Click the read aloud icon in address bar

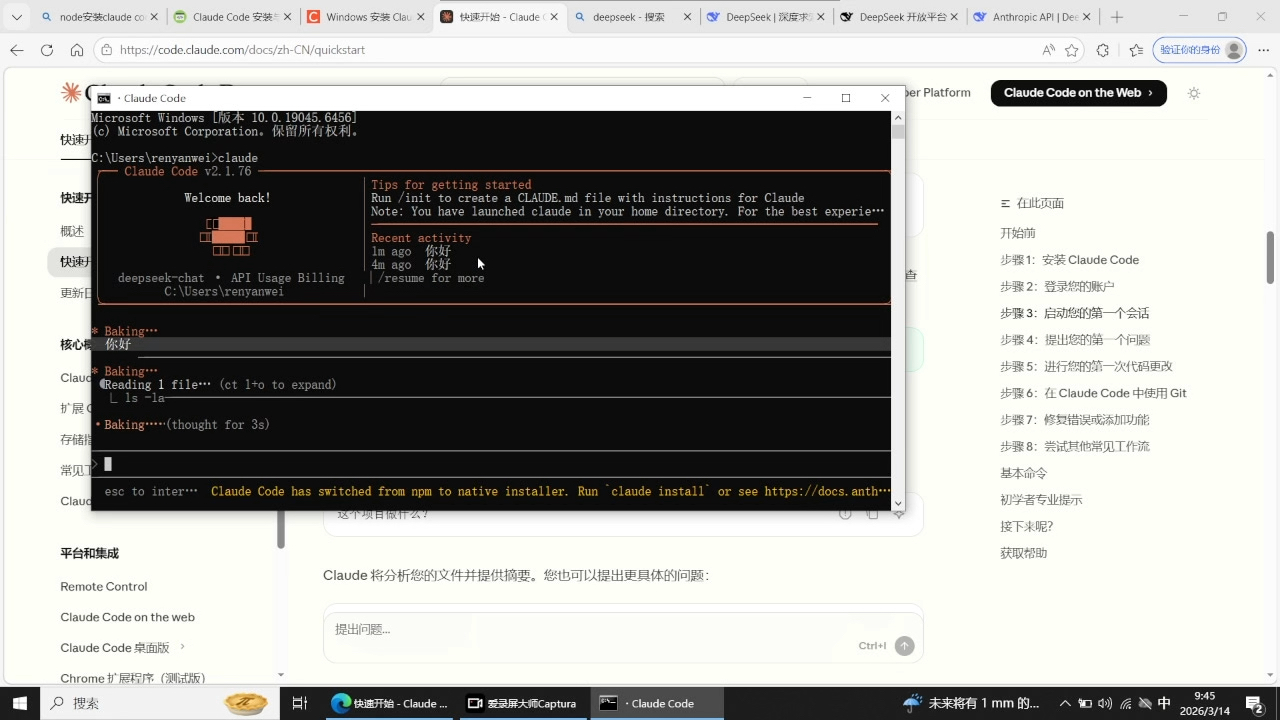(1048, 50)
